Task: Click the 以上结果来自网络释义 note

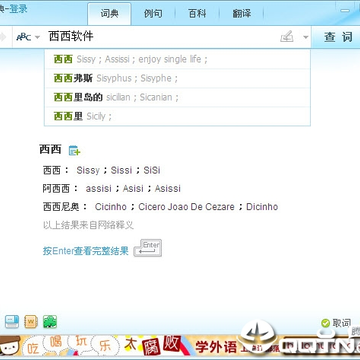Action: pyautogui.click(x=88, y=225)
